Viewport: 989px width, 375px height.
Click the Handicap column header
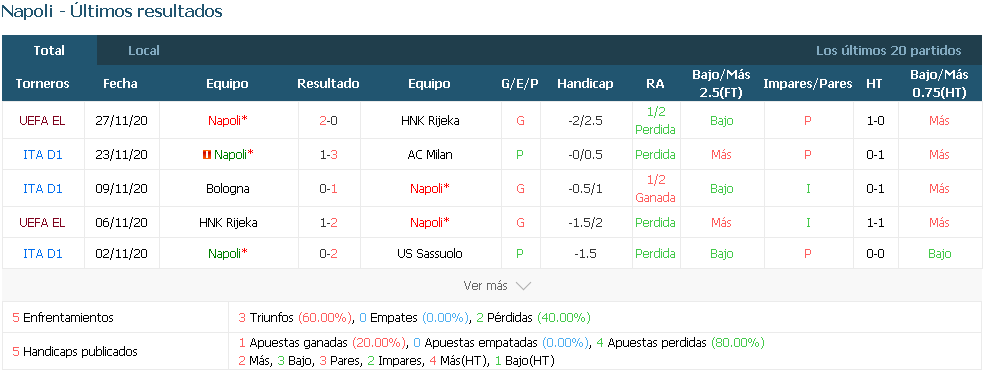[585, 84]
